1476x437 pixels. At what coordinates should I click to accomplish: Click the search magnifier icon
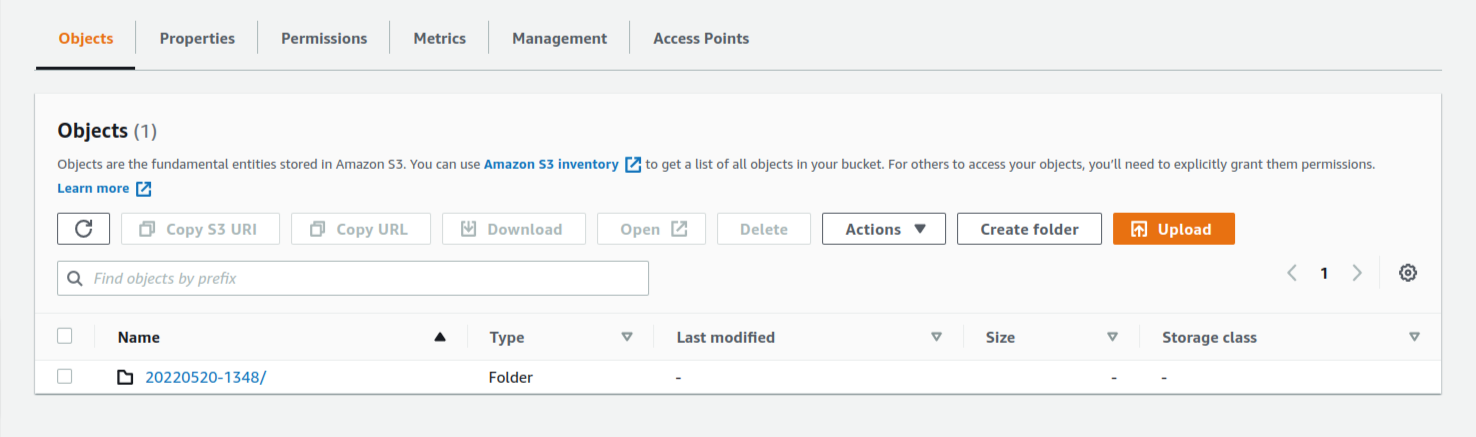click(x=75, y=279)
